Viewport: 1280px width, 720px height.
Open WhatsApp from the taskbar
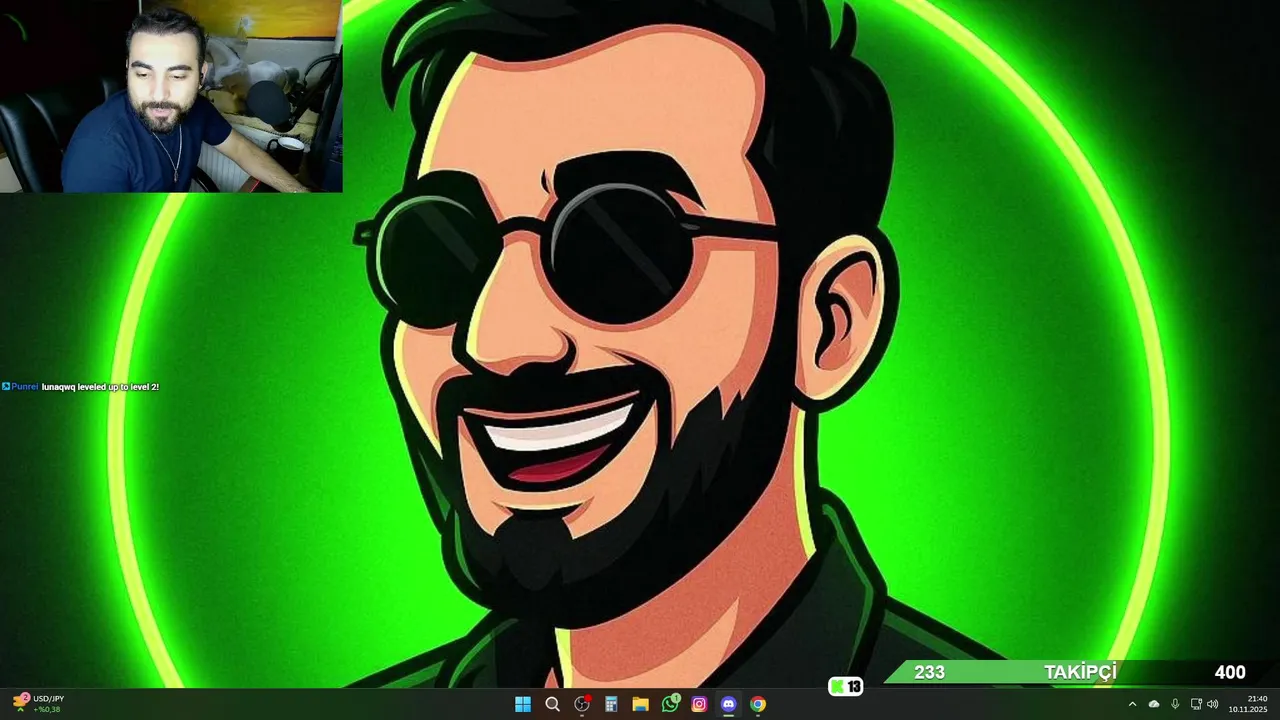(x=670, y=704)
